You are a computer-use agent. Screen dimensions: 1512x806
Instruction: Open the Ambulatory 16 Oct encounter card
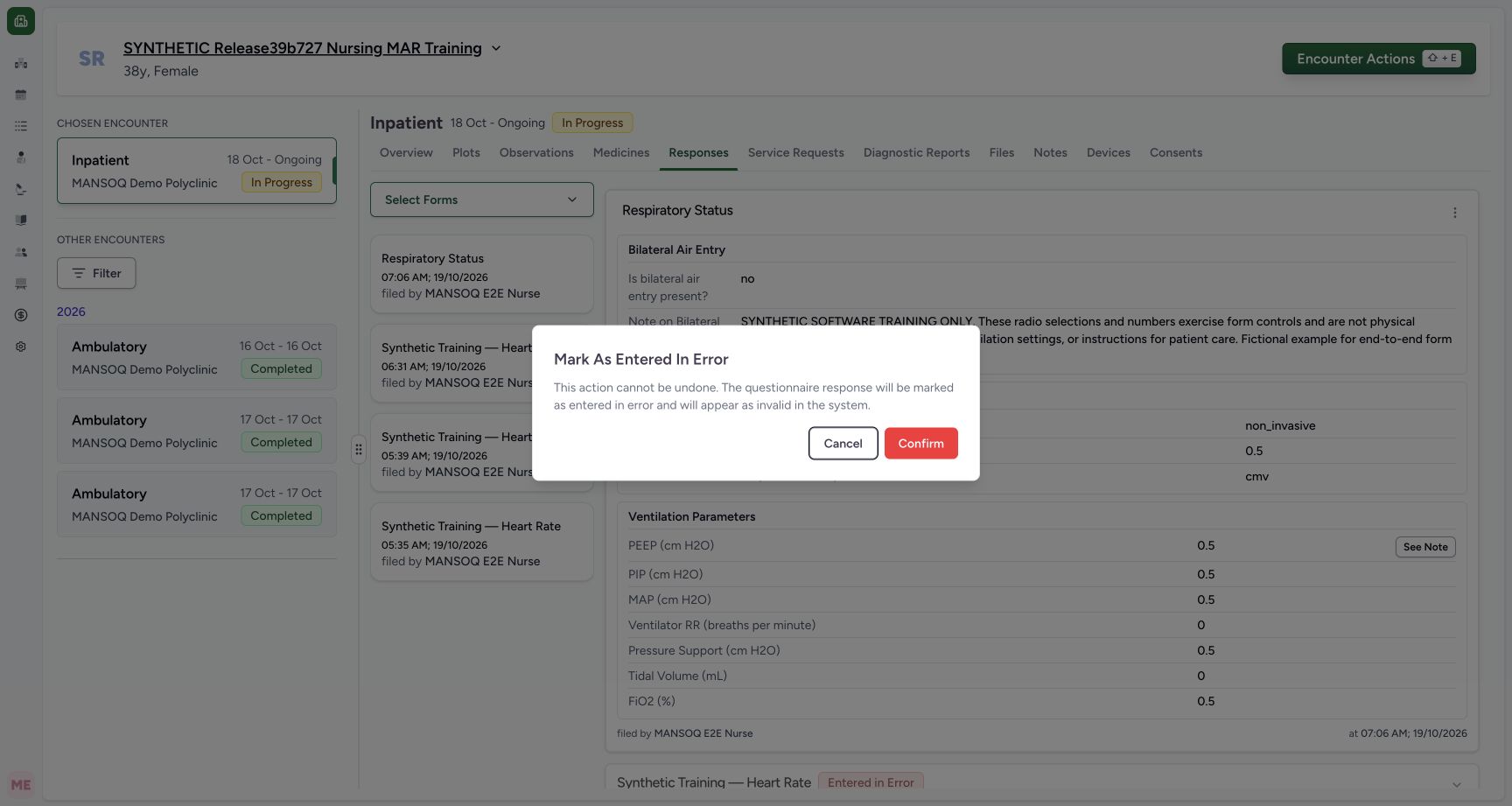click(x=197, y=357)
